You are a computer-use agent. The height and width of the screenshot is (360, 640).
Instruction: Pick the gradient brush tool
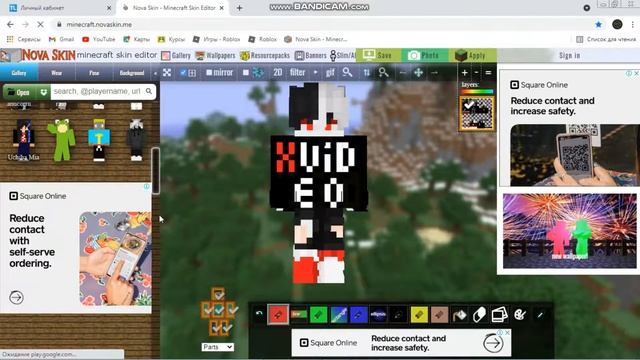click(339, 315)
